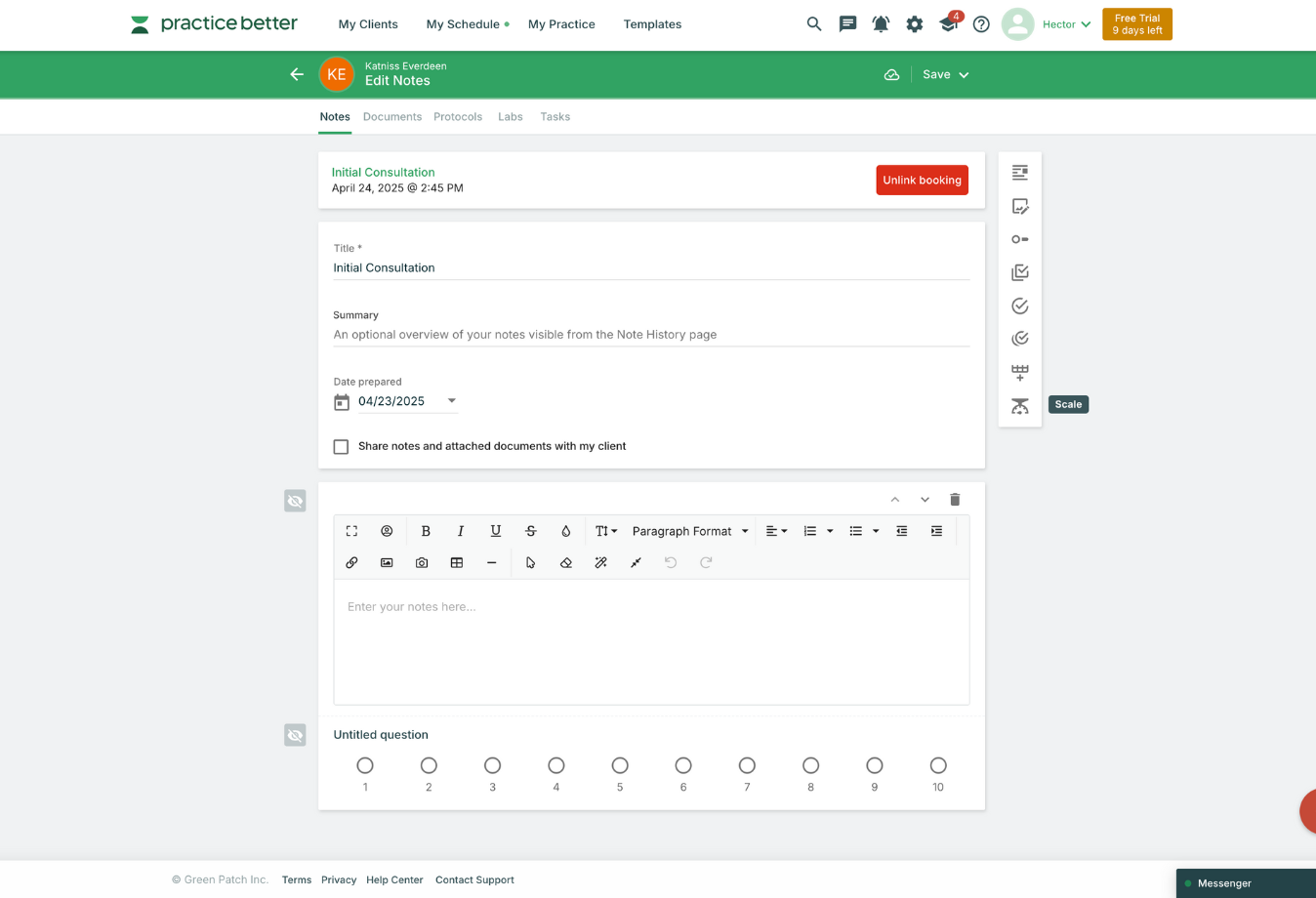Insert client placeholder using the person icon

click(387, 531)
